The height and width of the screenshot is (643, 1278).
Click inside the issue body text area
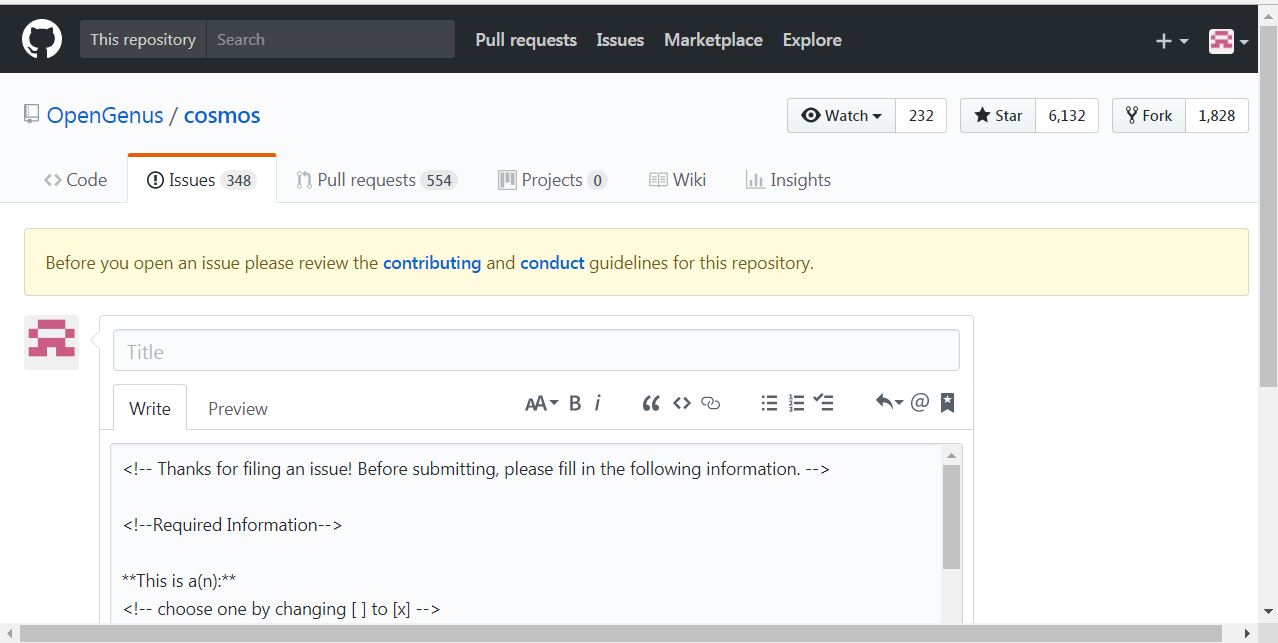point(527,533)
